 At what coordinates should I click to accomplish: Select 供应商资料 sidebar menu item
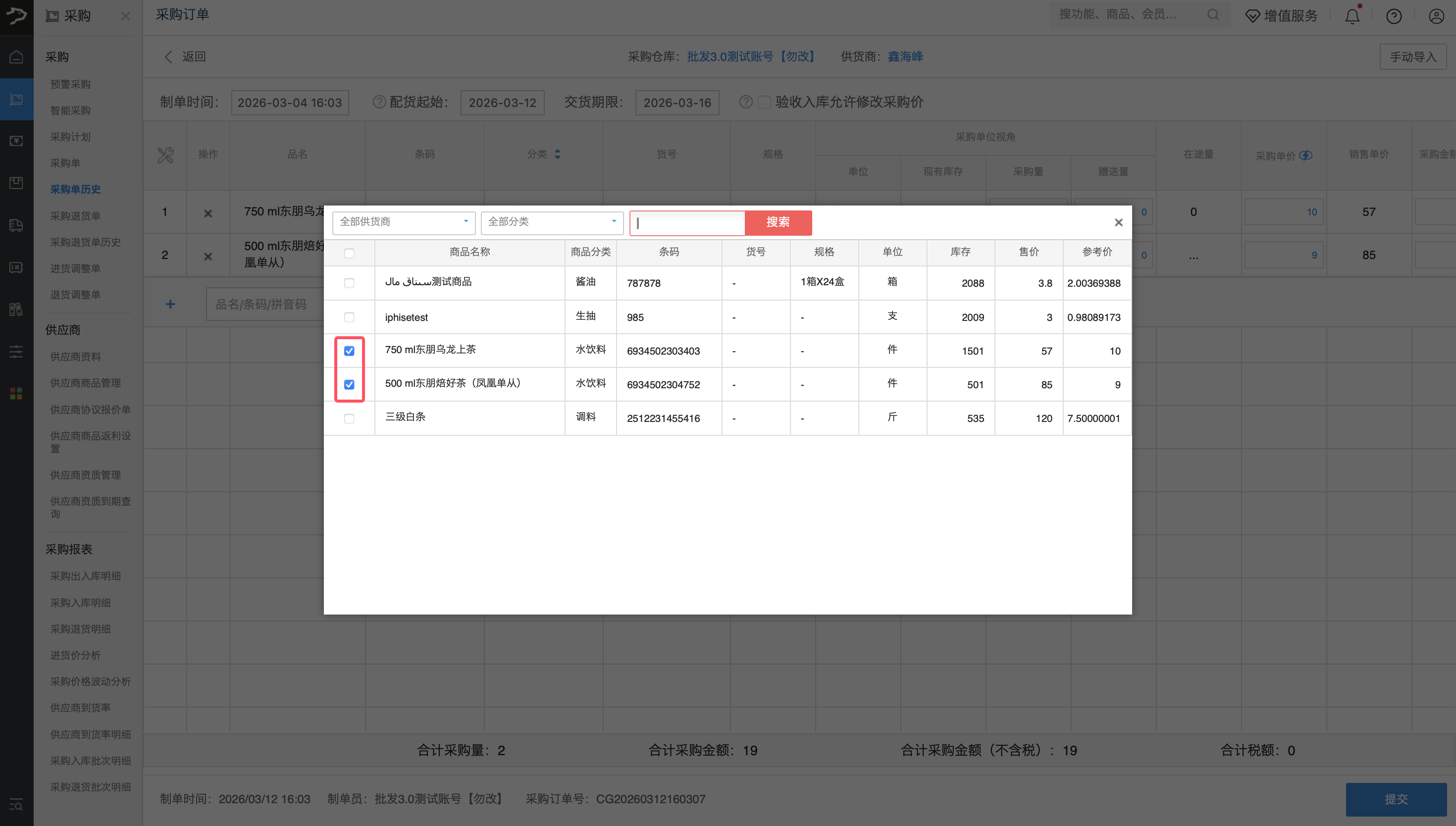tap(75, 356)
